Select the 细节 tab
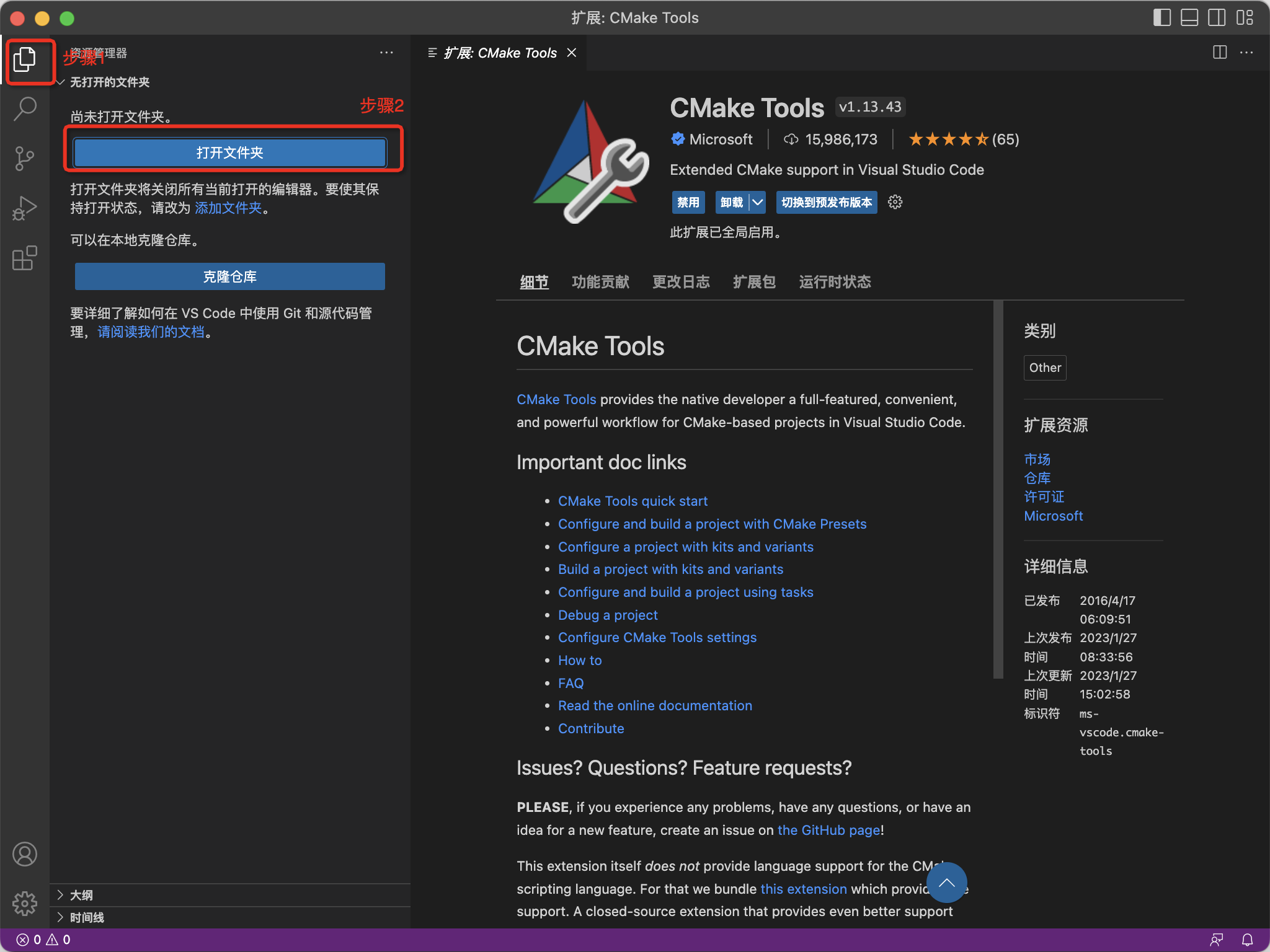1270x952 pixels. click(534, 282)
